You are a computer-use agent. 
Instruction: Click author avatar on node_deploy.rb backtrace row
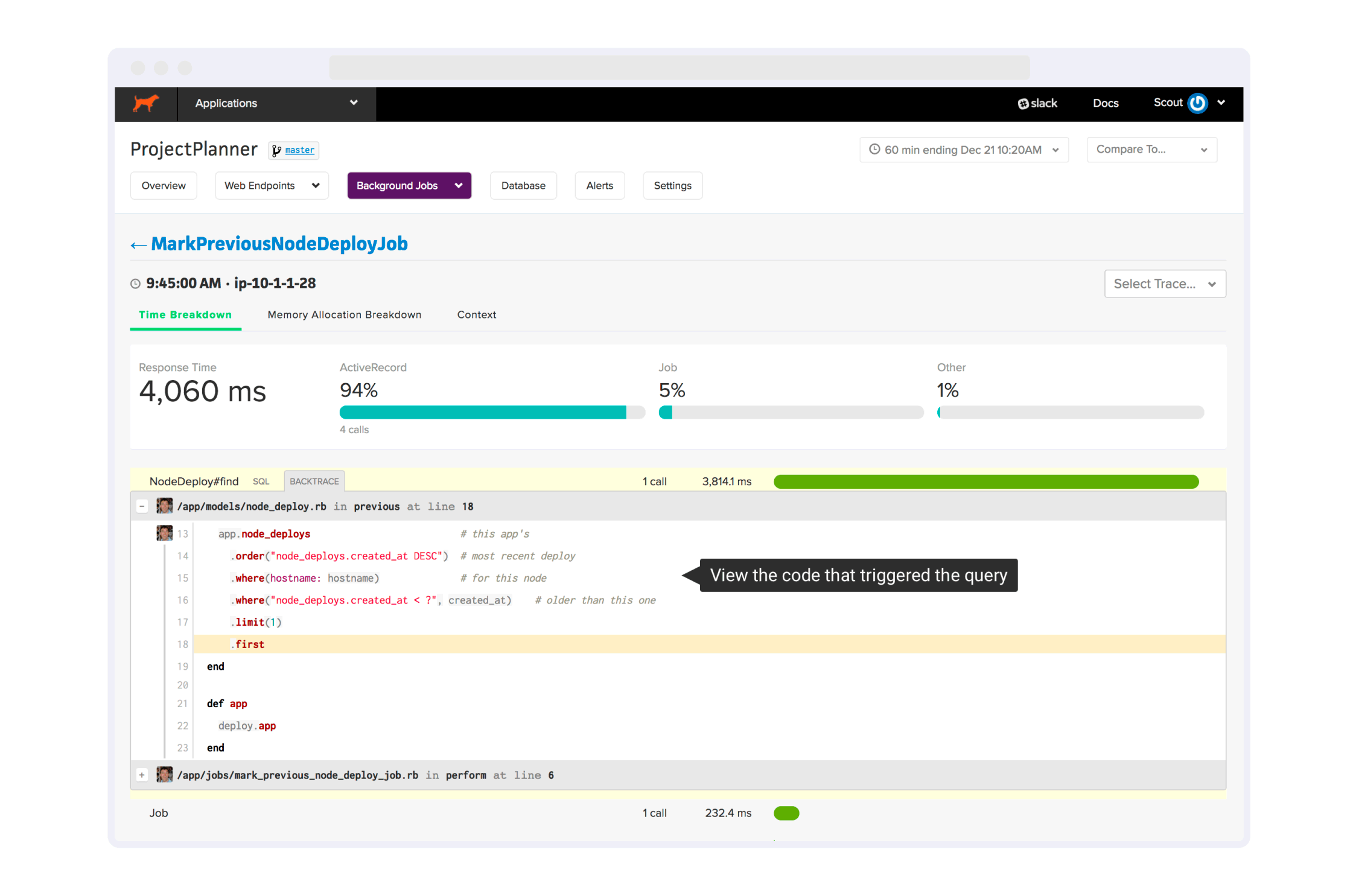click(164, 506)
